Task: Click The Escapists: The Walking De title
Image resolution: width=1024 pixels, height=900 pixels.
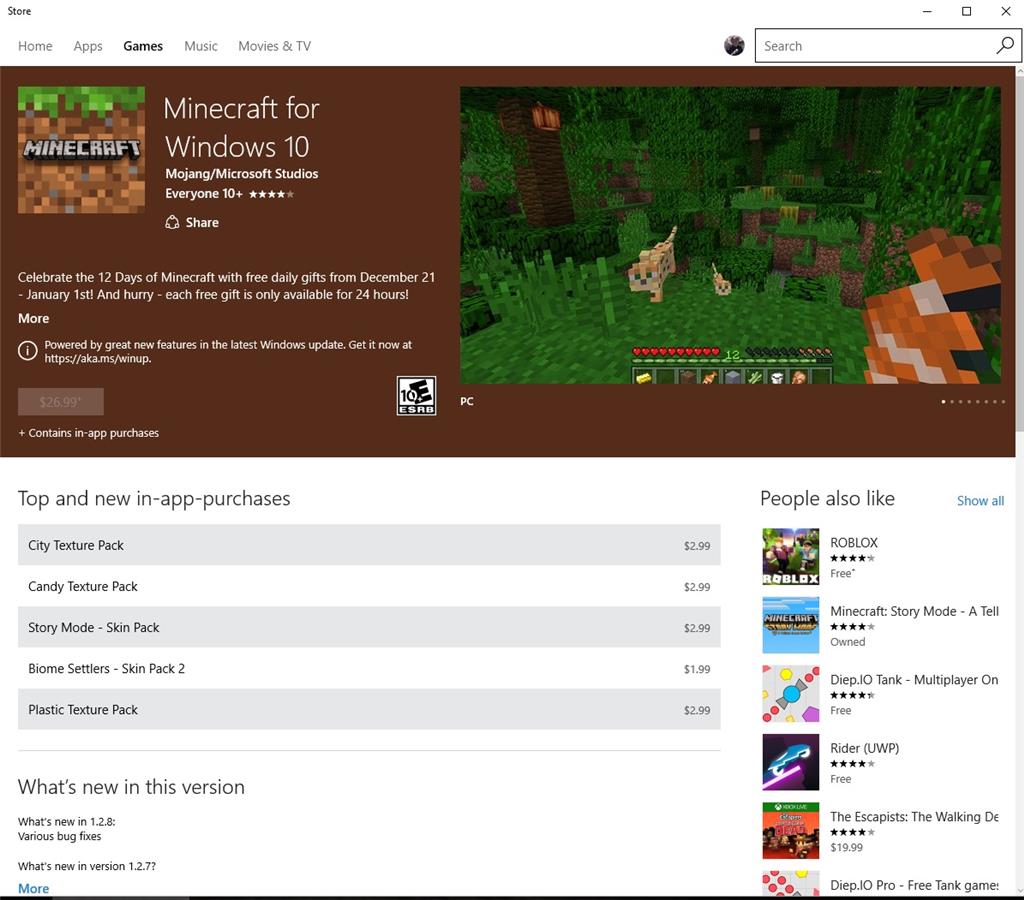Action: pos(914,817)
